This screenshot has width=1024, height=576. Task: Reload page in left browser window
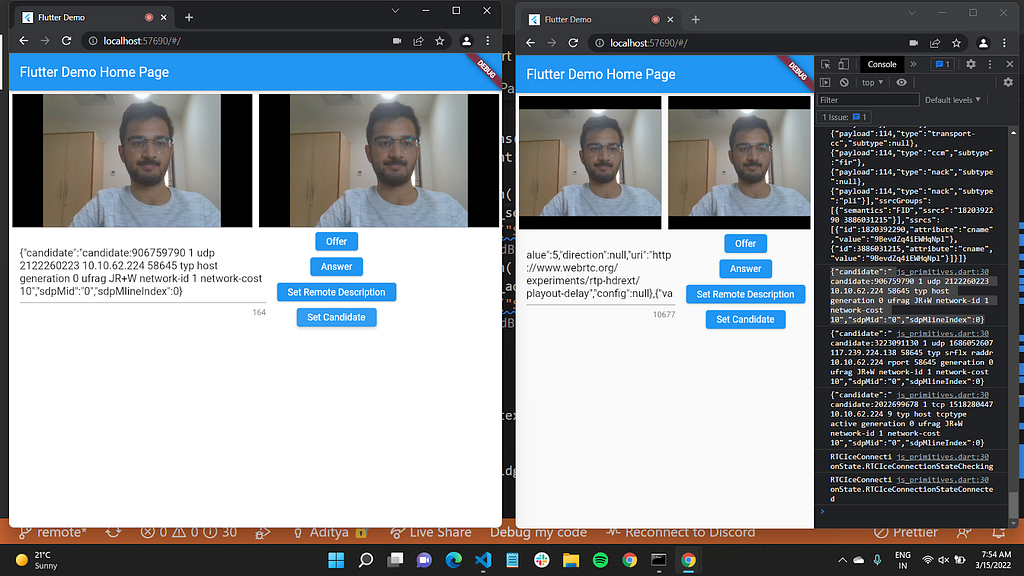66,40
